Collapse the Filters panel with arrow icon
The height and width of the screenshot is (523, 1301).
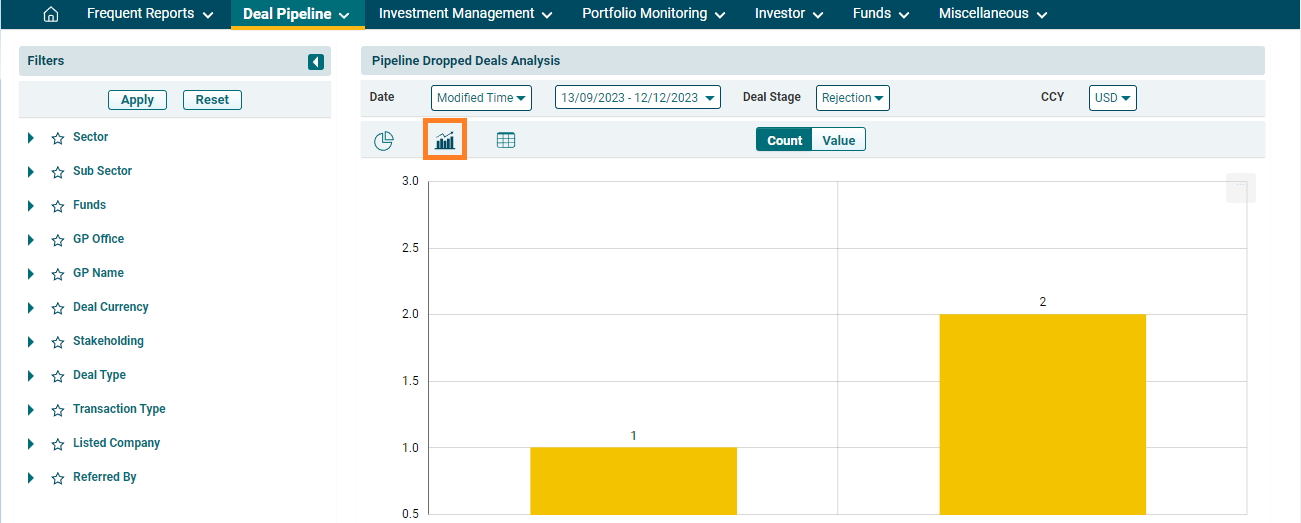(316, 62)
